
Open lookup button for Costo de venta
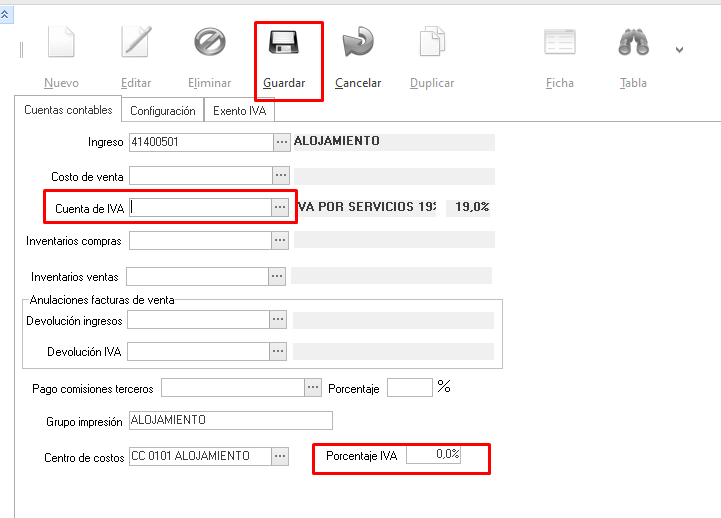(x=281, y=176)
